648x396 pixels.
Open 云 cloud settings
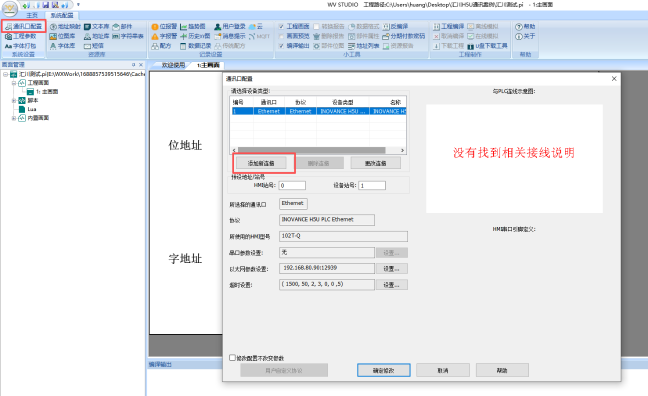point(256,26)
